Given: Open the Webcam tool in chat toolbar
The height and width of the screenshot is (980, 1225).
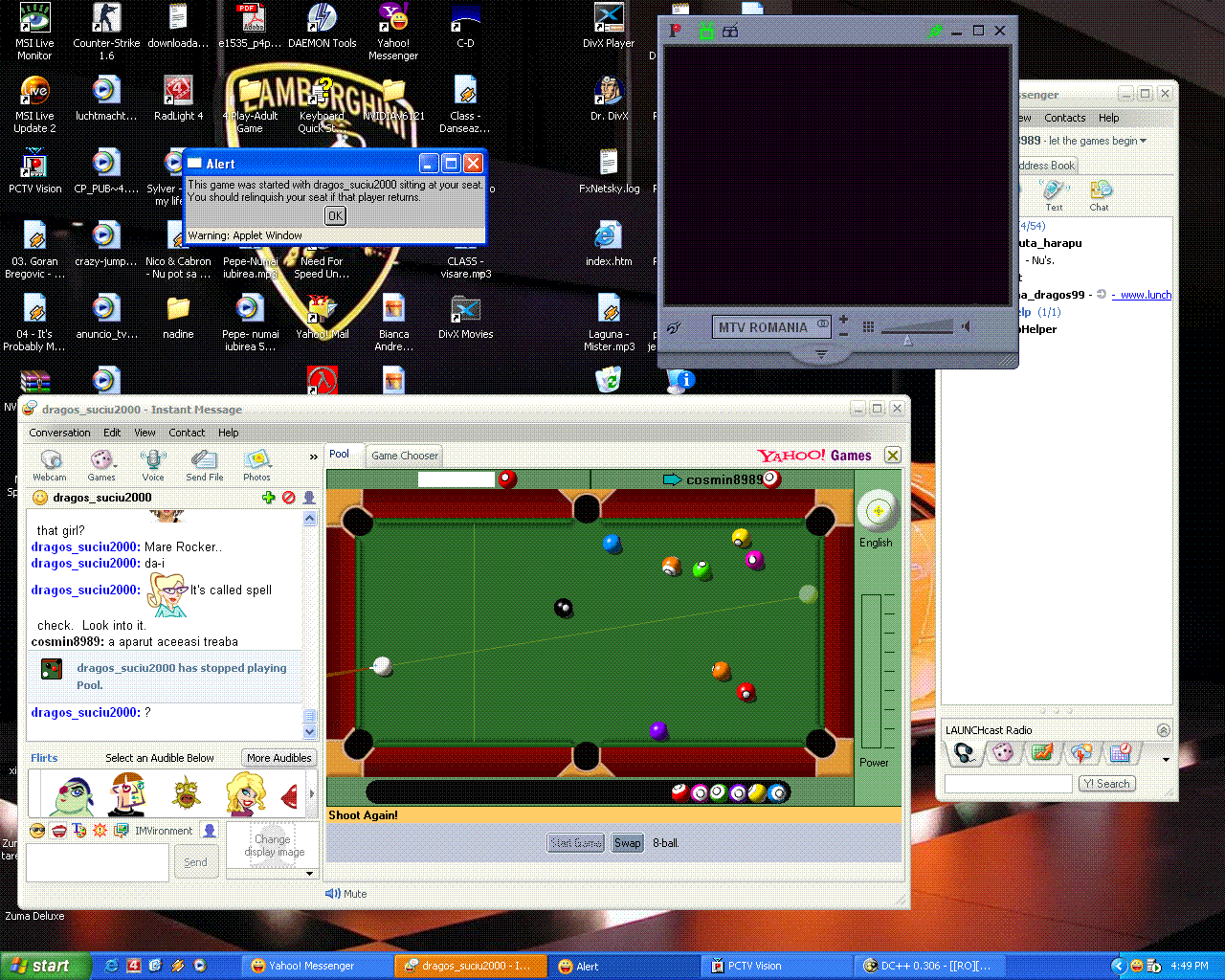Looking at the screenshot, I should coord(50,464).
